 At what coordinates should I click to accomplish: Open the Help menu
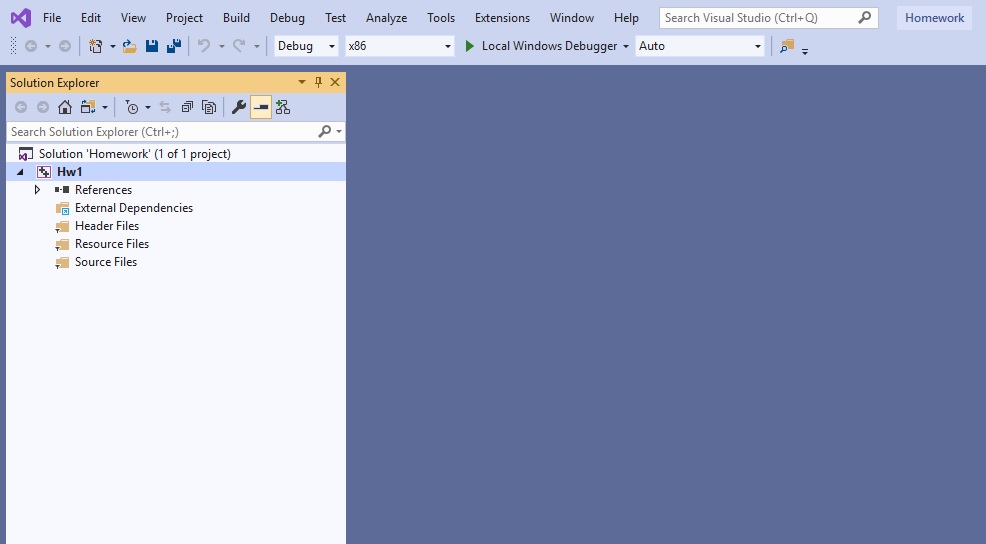[626, 18]
